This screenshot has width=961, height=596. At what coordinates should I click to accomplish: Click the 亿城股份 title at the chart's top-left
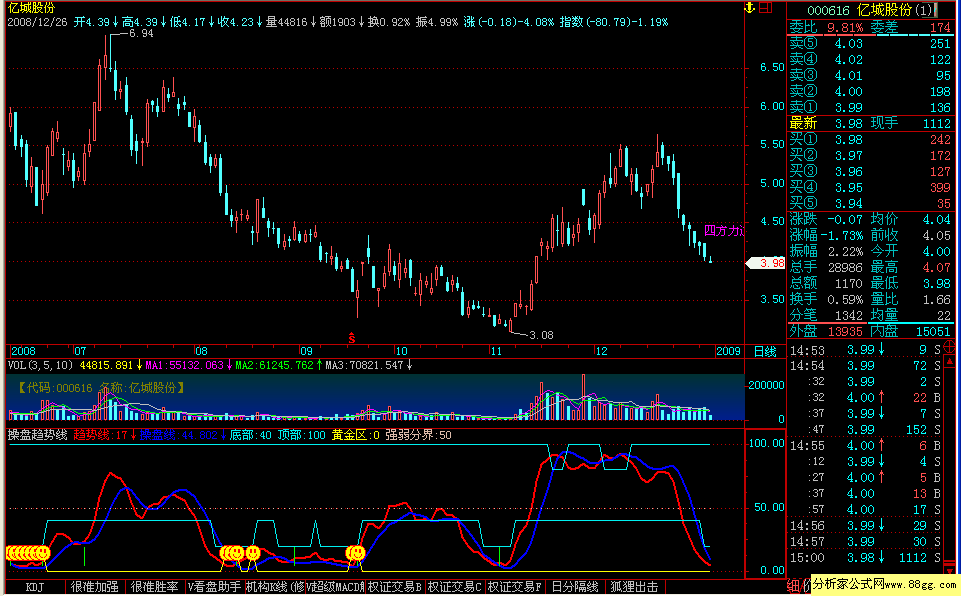(x=31, y=8)
